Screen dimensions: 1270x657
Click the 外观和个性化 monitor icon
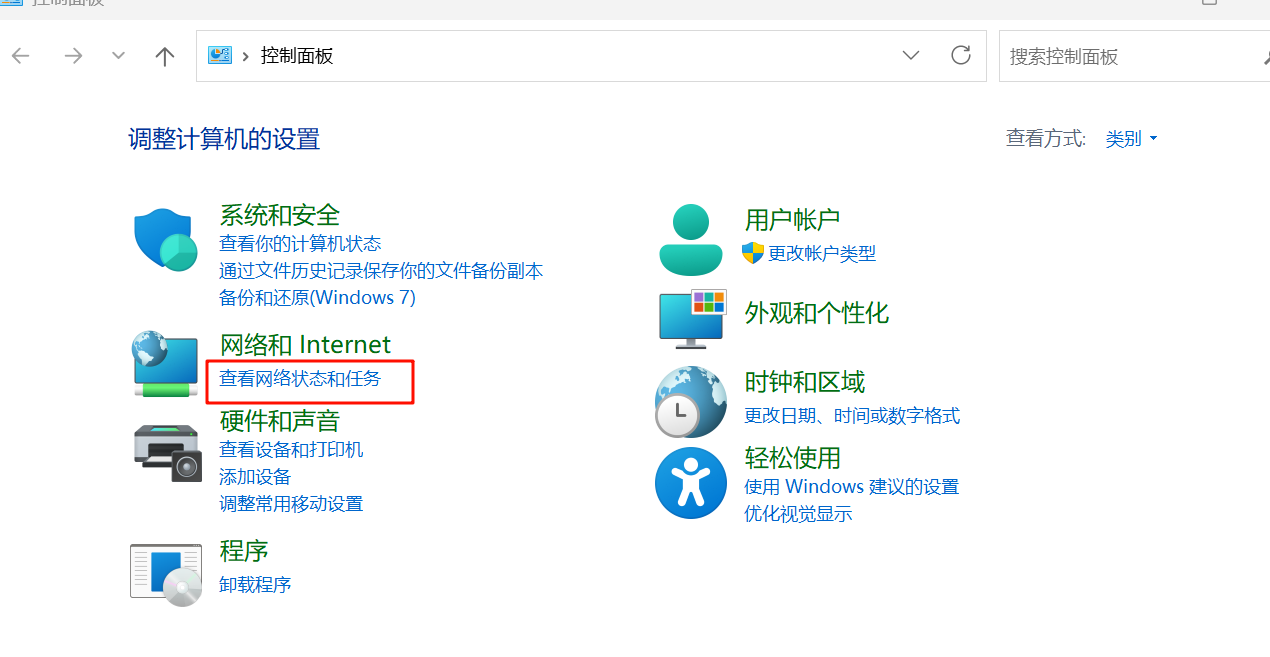click(x=690, y=318)
